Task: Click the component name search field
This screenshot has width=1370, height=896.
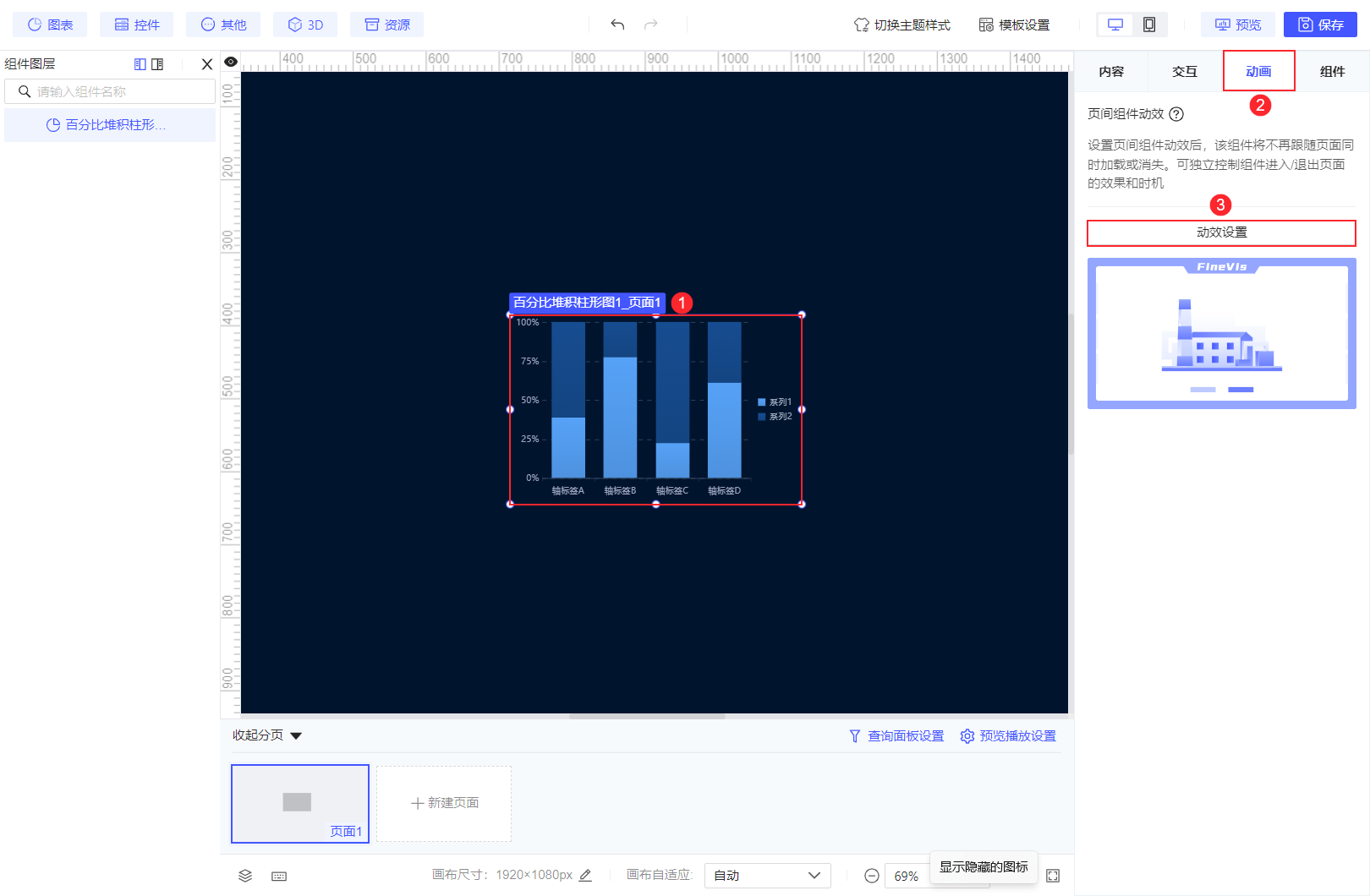Action: pos(110,91)
